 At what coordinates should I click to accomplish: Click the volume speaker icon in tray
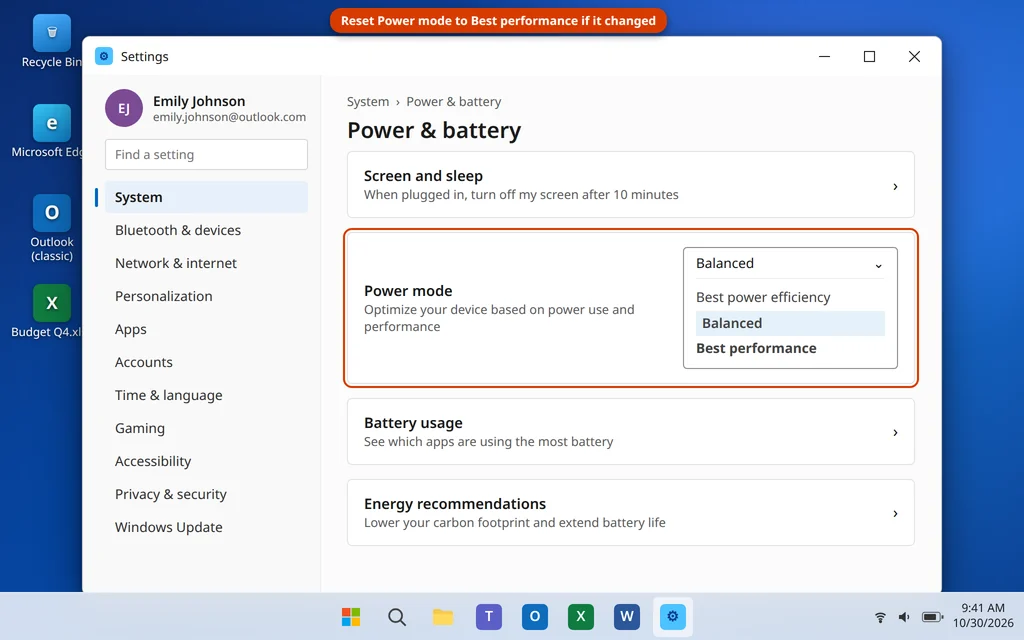coord(904,617)
